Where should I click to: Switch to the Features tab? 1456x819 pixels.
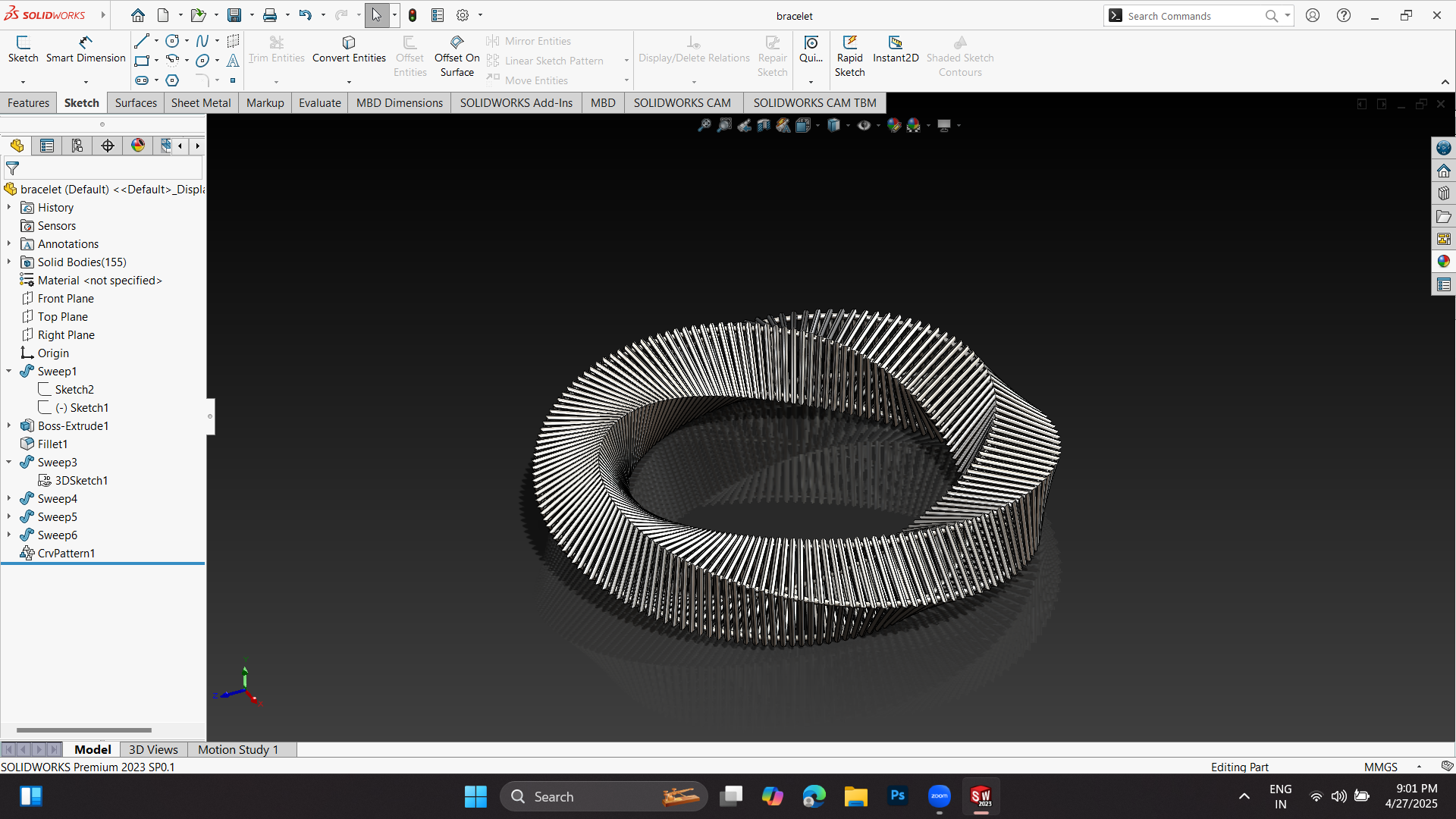pyautogui.click(x=28, y=103)
